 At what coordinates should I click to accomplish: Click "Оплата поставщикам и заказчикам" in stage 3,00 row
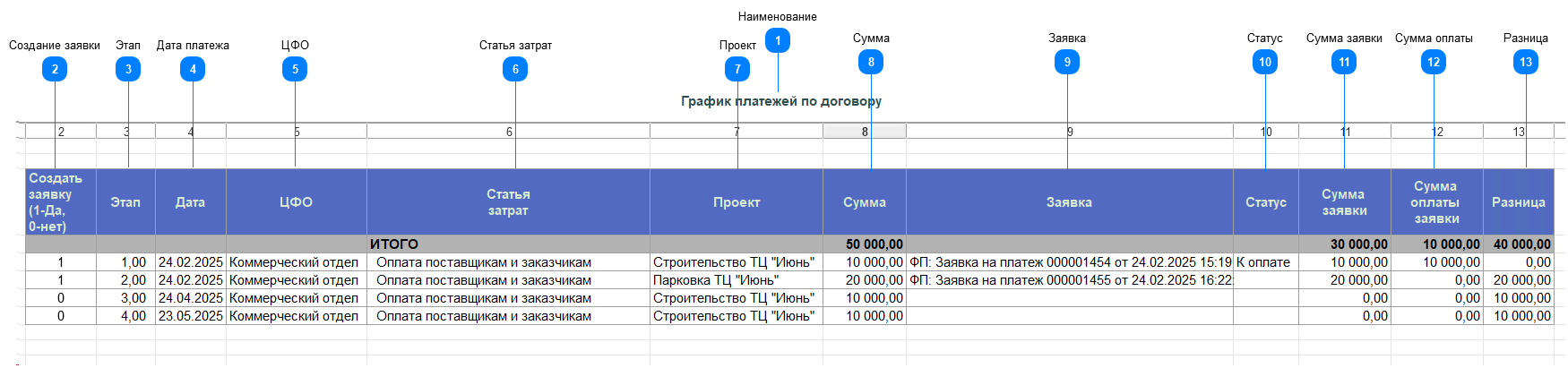click(508, 298)
